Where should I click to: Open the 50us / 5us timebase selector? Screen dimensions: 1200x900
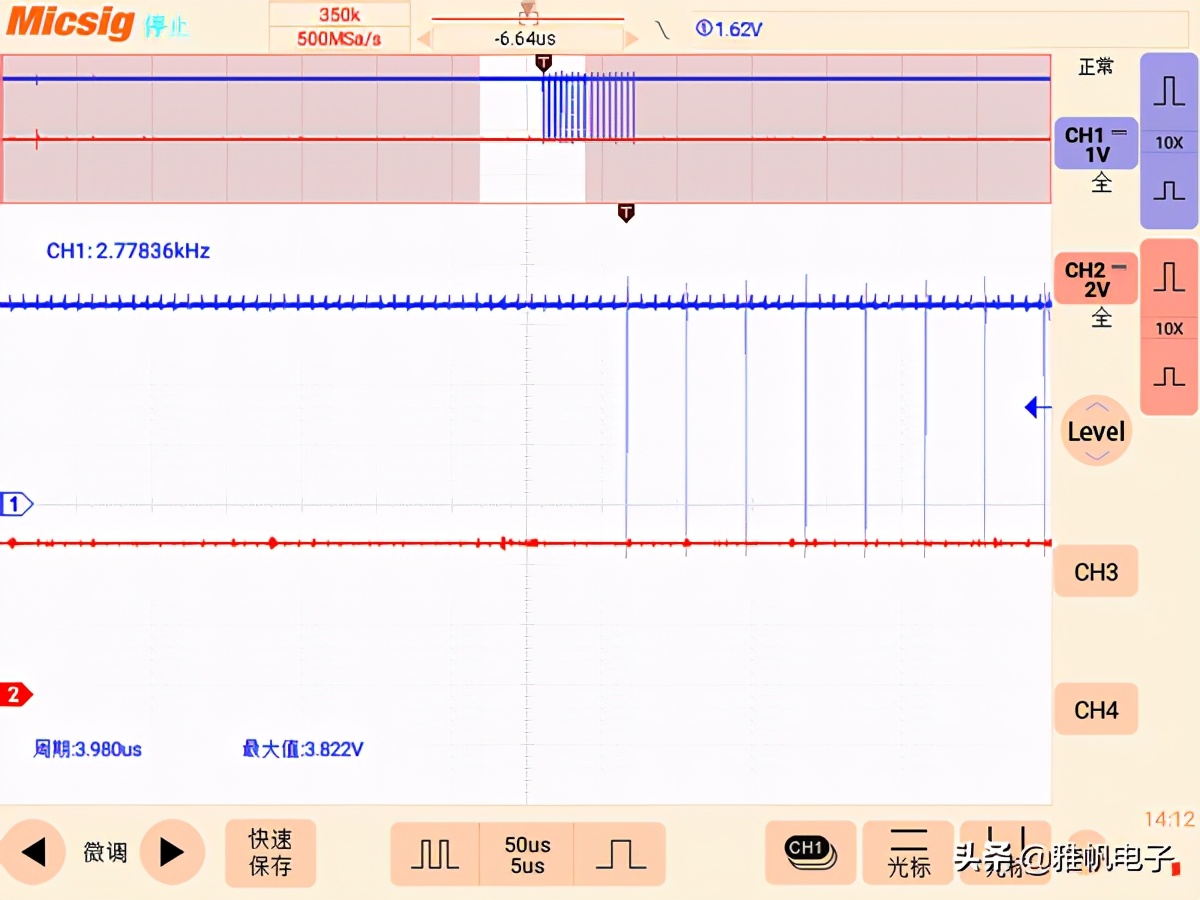tap(527, 854)
